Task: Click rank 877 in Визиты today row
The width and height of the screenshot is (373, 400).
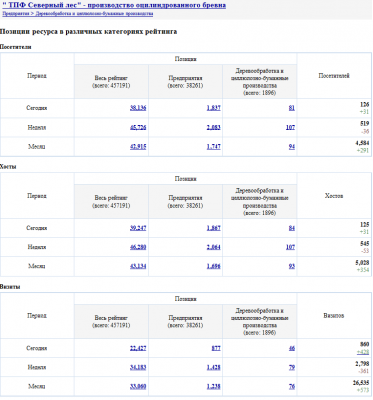Action: (216, 348)
